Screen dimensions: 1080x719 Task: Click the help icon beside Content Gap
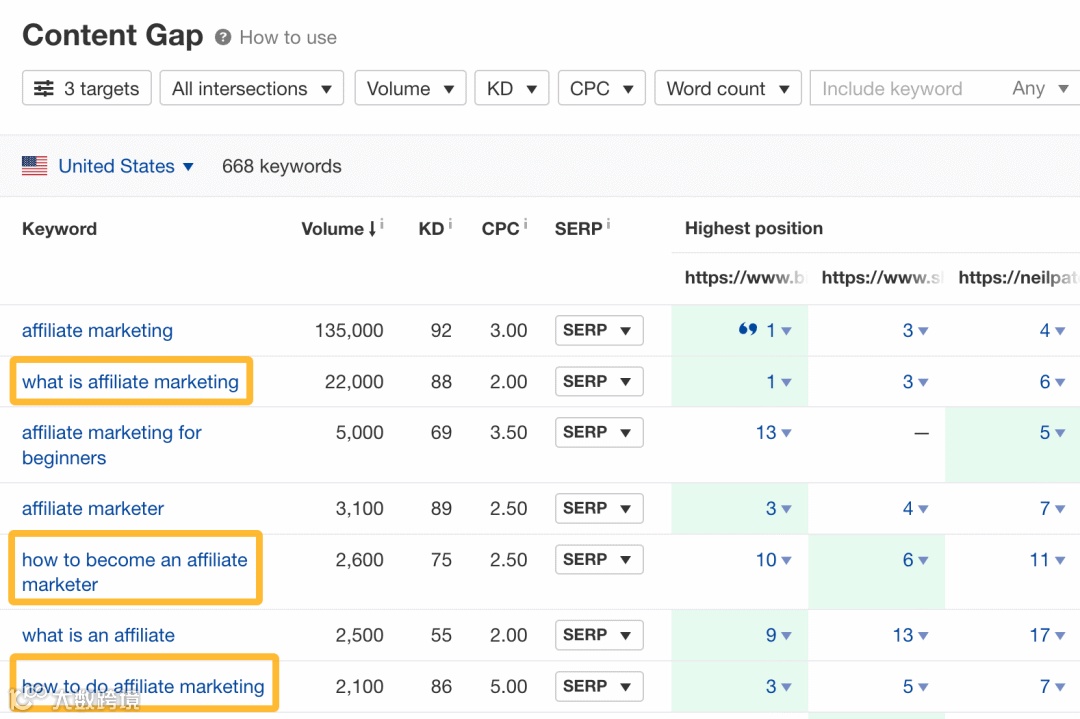(223, 38)
